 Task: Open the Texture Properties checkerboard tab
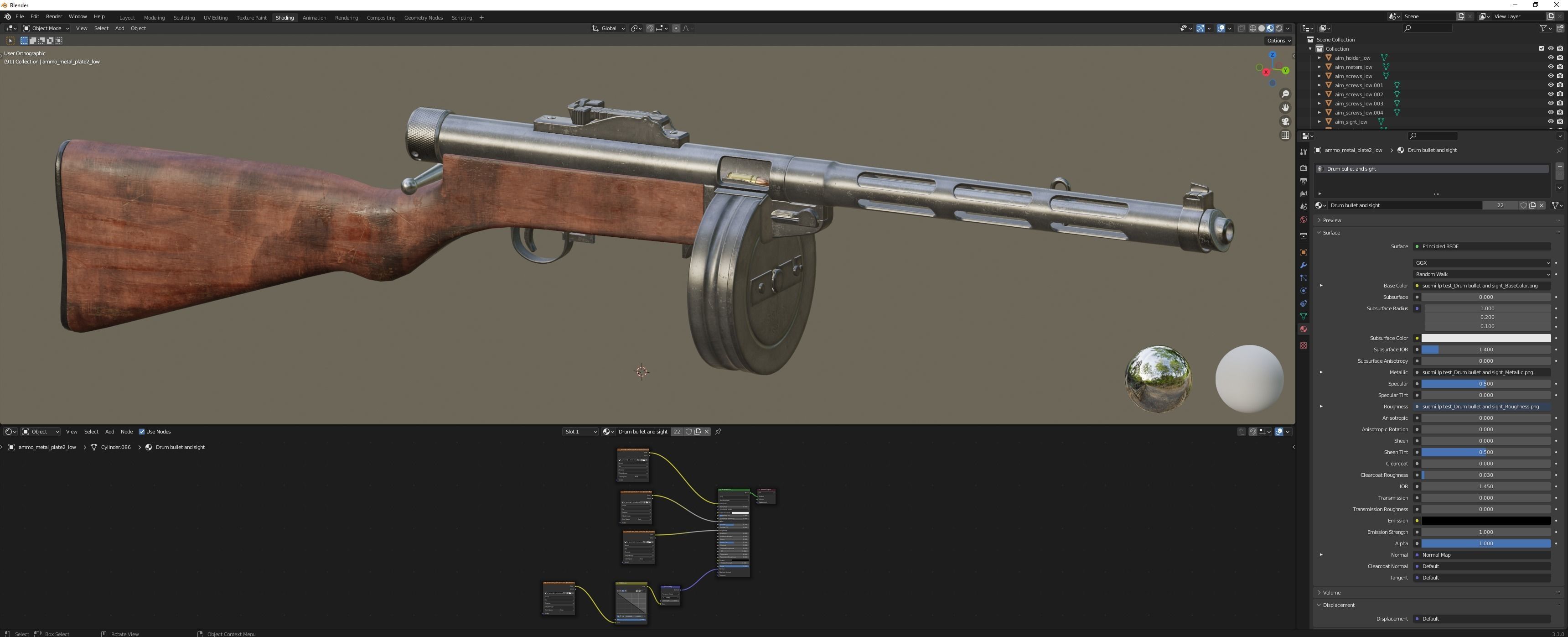click(1303, 345)
